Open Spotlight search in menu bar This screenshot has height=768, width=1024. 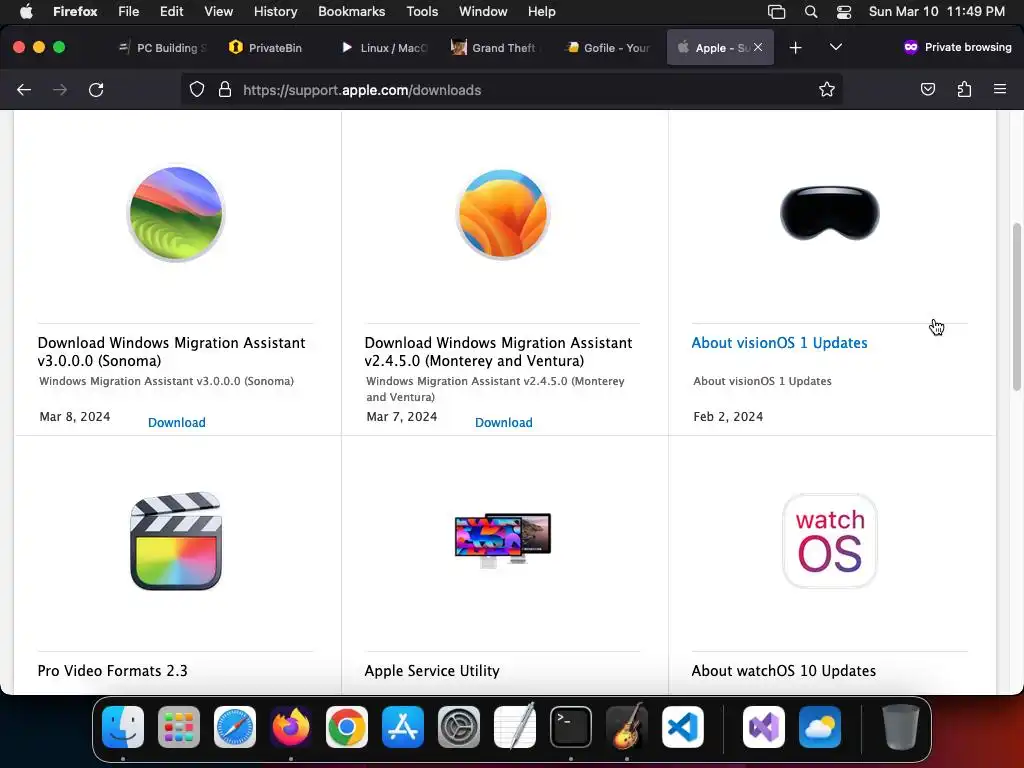810,11
